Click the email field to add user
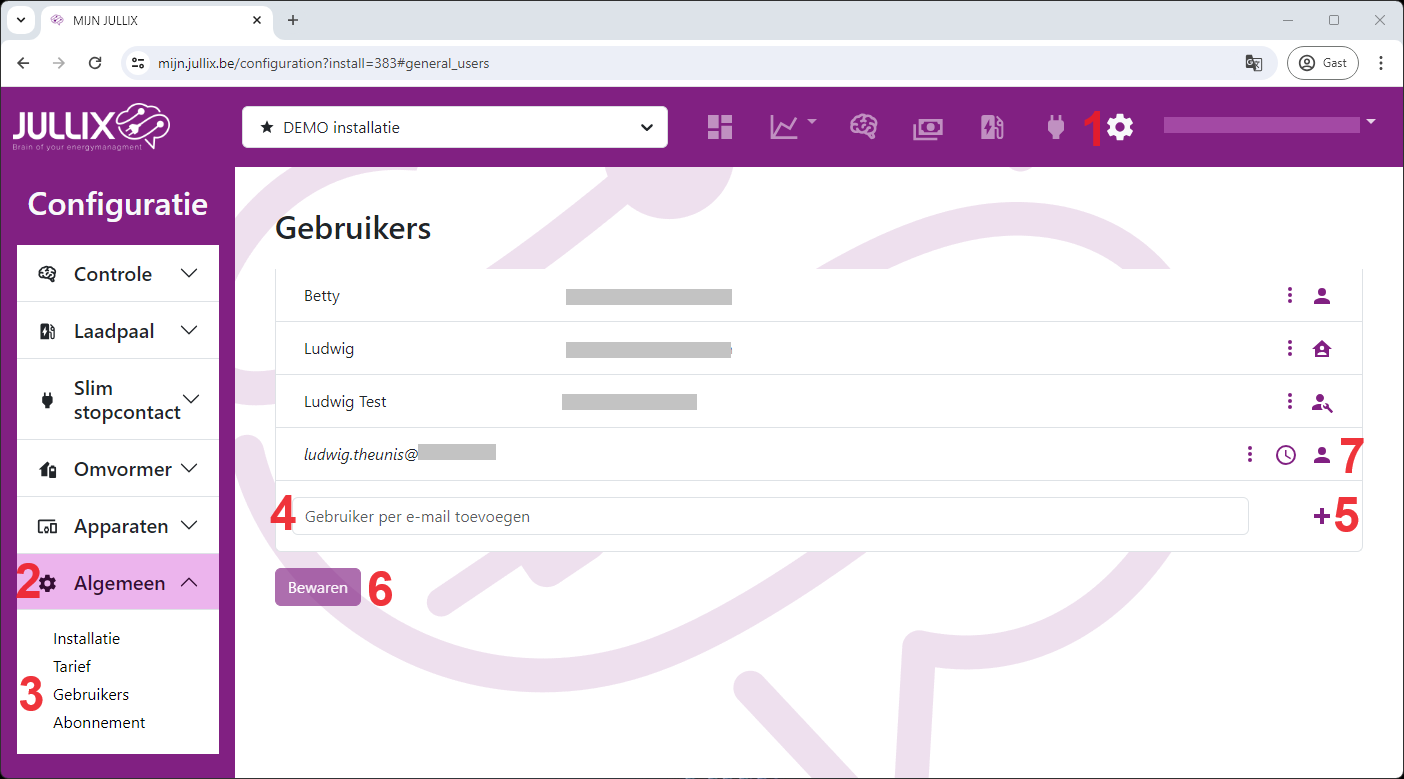The image size is (1404, 779). pyautogui.click(x=770, y=517)
